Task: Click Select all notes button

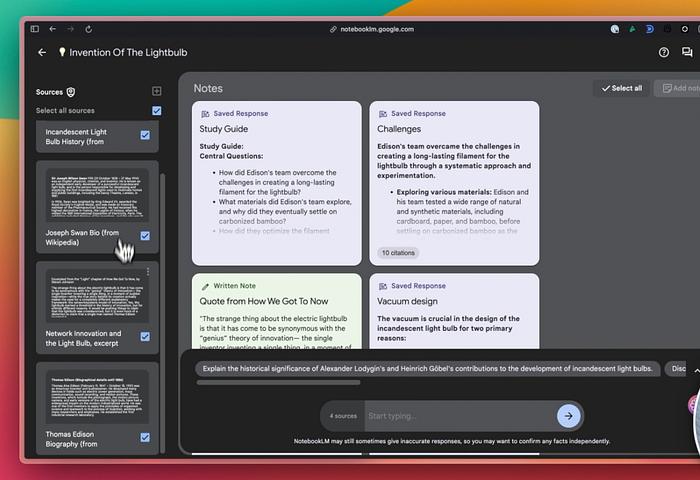Action: (621, 88)
